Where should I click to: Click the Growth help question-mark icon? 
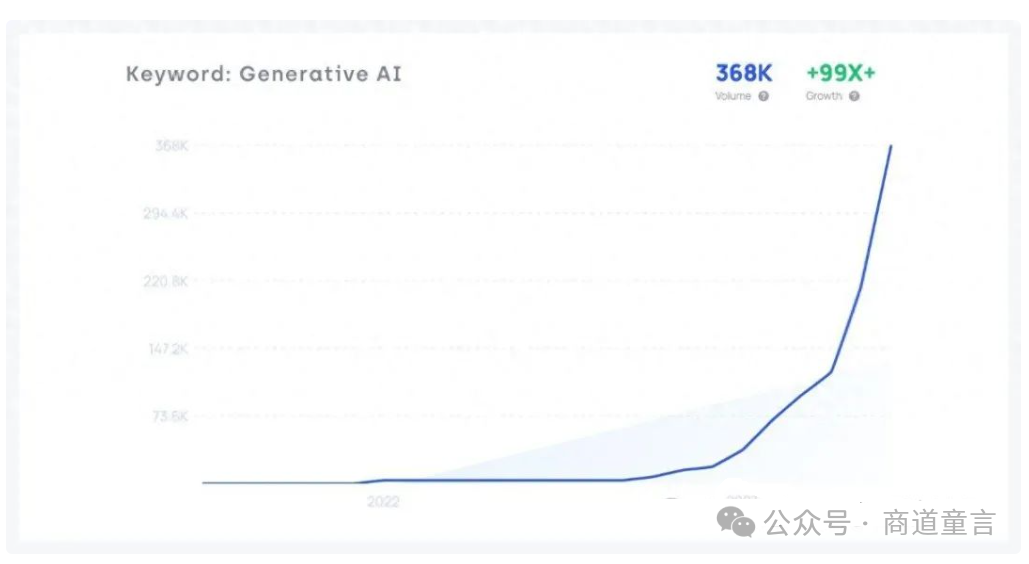pyautogui.click(x=854, y=96)
